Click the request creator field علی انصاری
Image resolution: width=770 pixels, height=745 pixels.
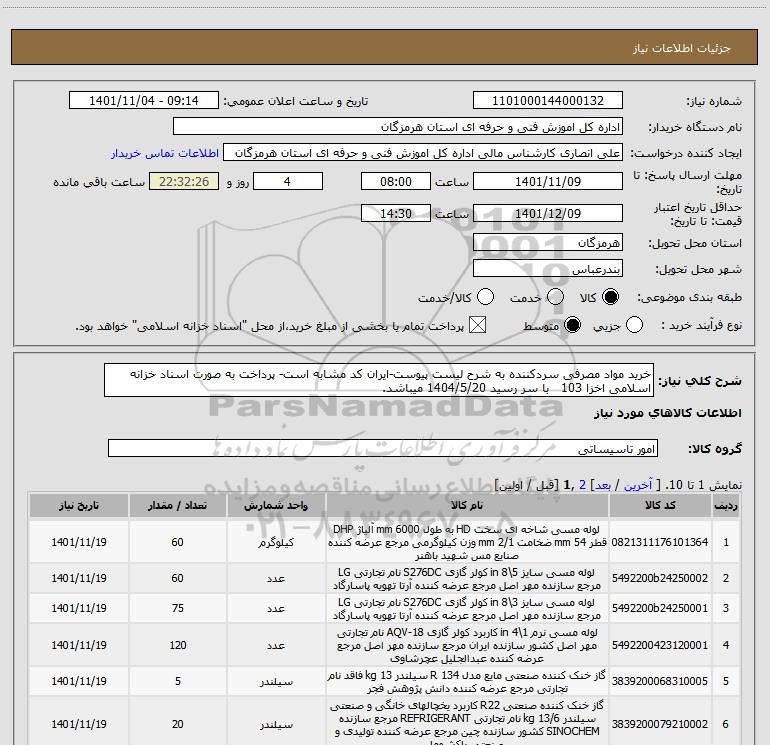(423, 153)
